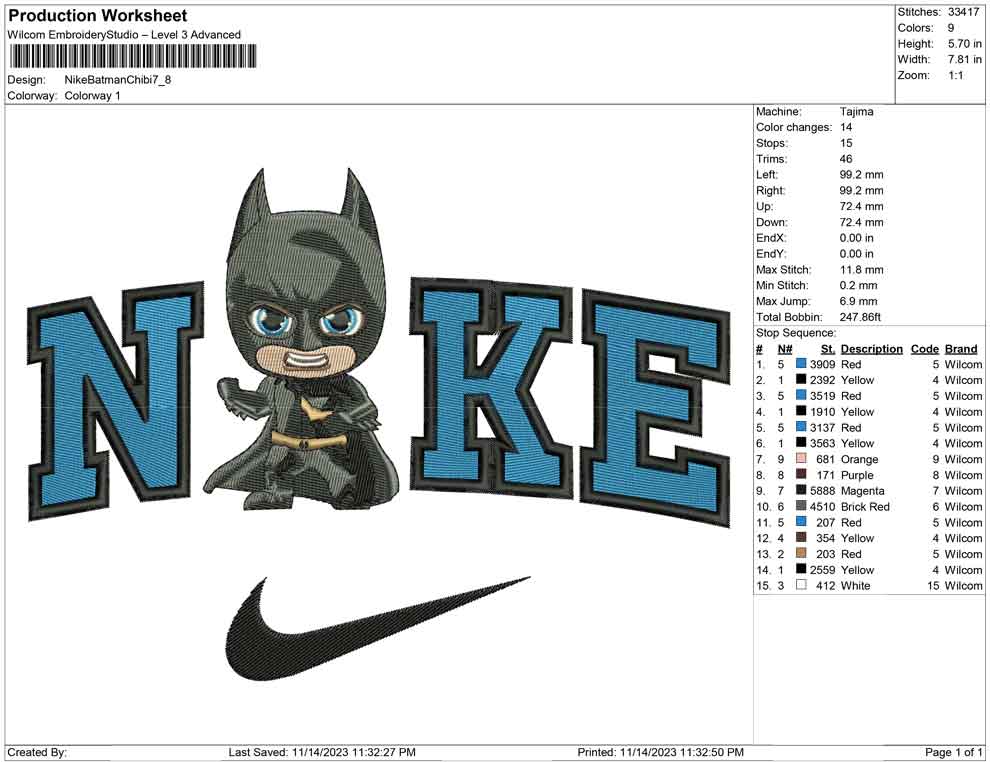This screenshot has width=990, height=762.
Task: Click the blue letter K in the design
Action: click(492, 386)
